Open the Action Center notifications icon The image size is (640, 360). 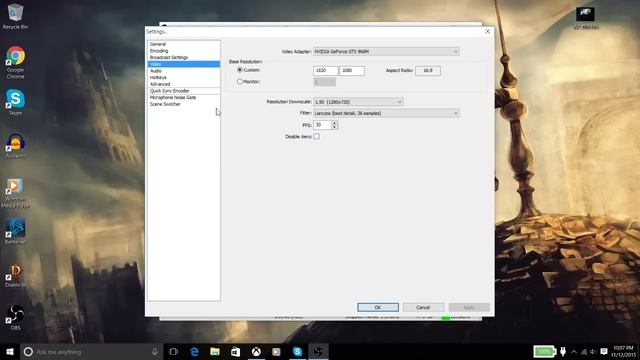tap(604, 351)
